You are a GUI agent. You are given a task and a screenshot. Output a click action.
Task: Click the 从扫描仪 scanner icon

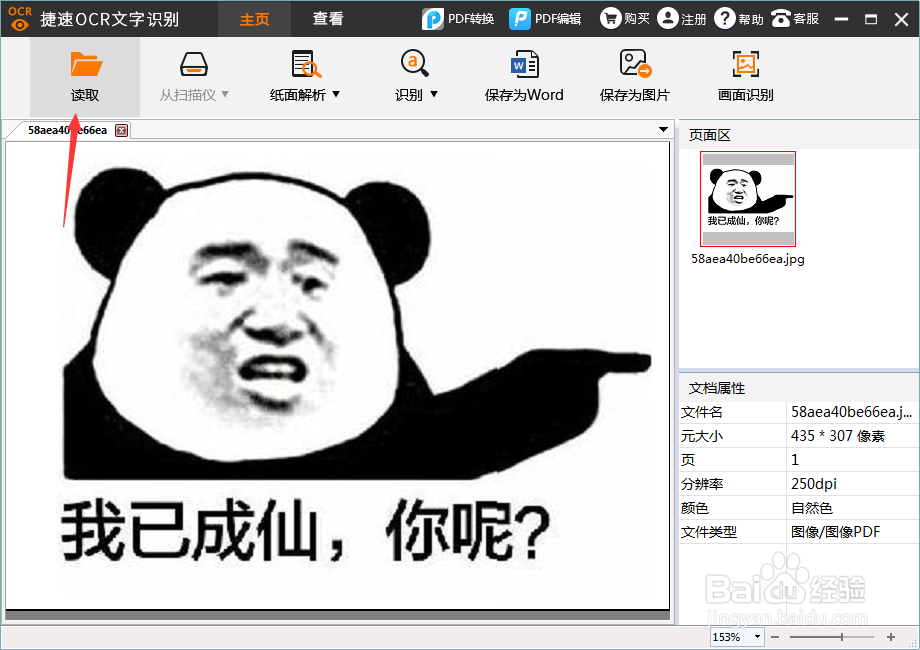pos(194,64)
